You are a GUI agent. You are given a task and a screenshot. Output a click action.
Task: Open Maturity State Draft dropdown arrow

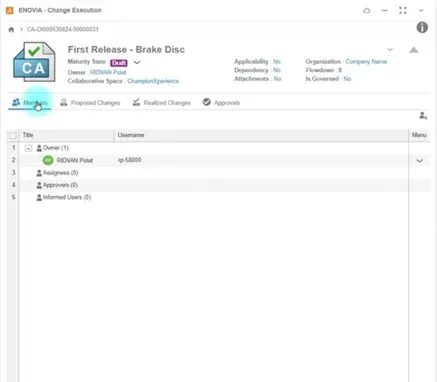pos(137,62)
